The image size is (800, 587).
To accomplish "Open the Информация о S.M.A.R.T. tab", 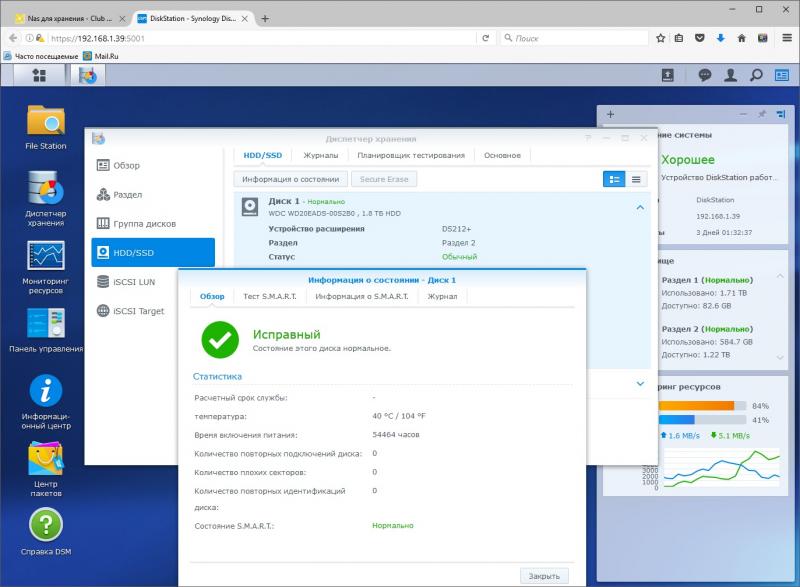I will (362, 296).
